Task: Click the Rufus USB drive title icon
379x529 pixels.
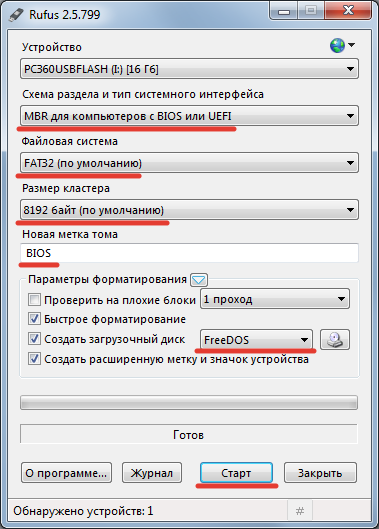Action: pos(16,15)
